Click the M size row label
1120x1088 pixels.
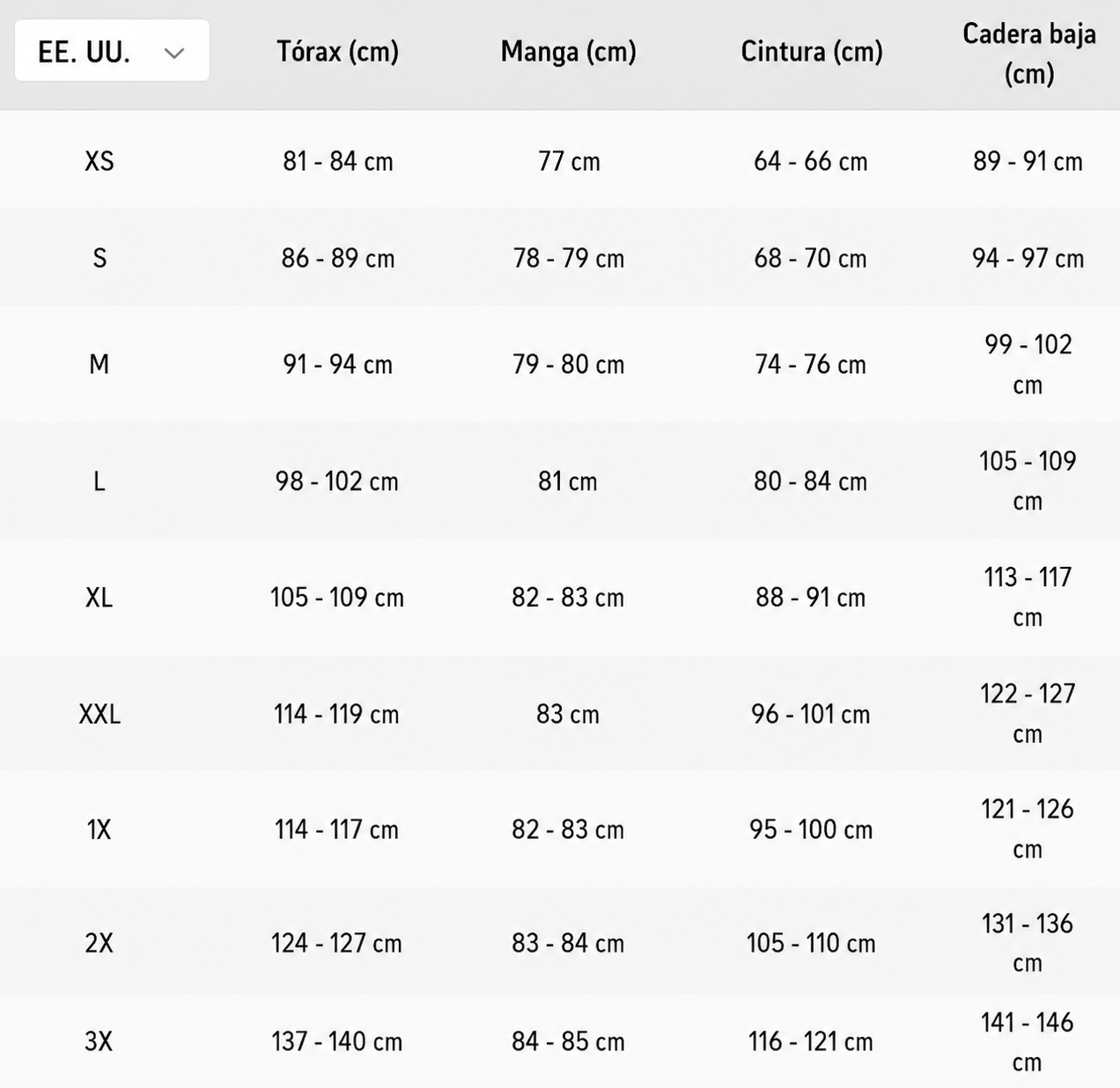coord(99,364)
